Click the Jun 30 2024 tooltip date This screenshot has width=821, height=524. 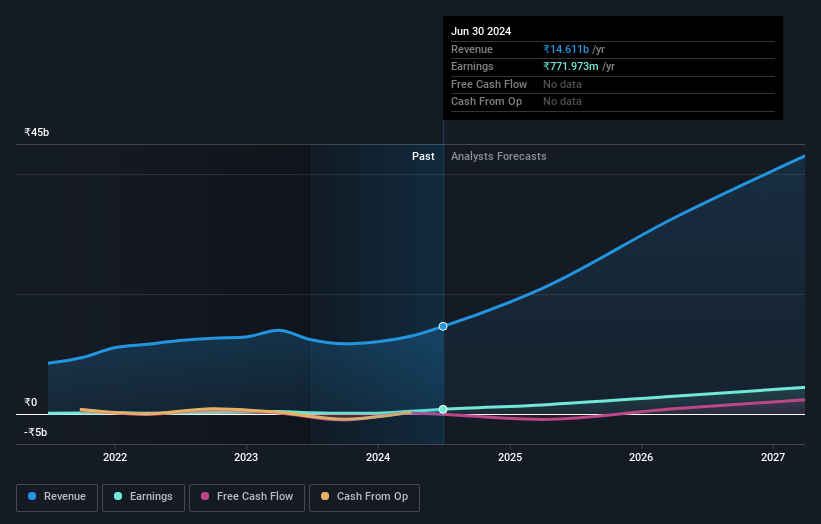point(481,31)
